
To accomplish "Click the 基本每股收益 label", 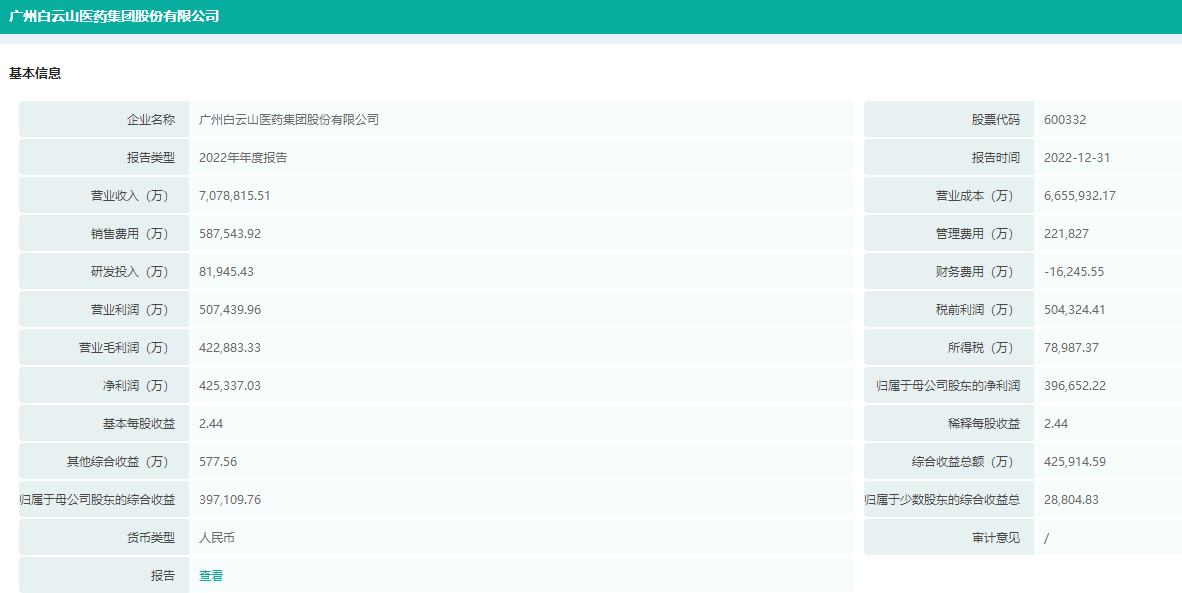I will (139, 423).
